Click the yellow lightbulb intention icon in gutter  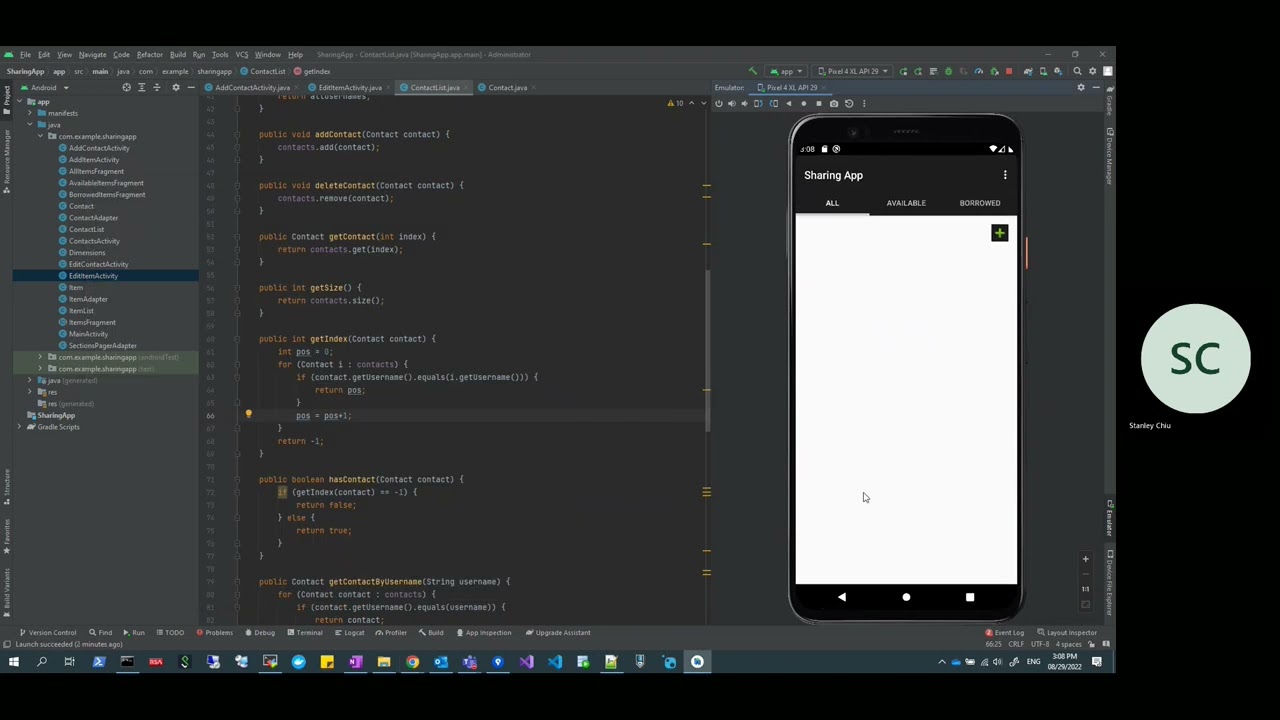coord(248,414)
